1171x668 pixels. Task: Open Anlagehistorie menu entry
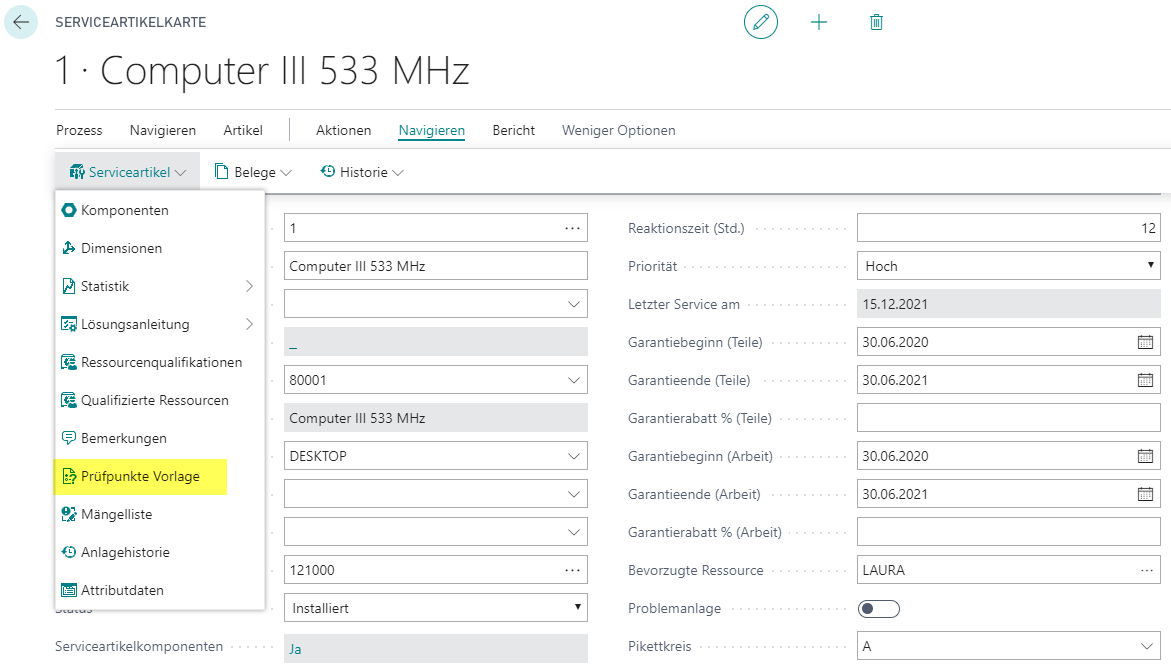tap(160, 553)
